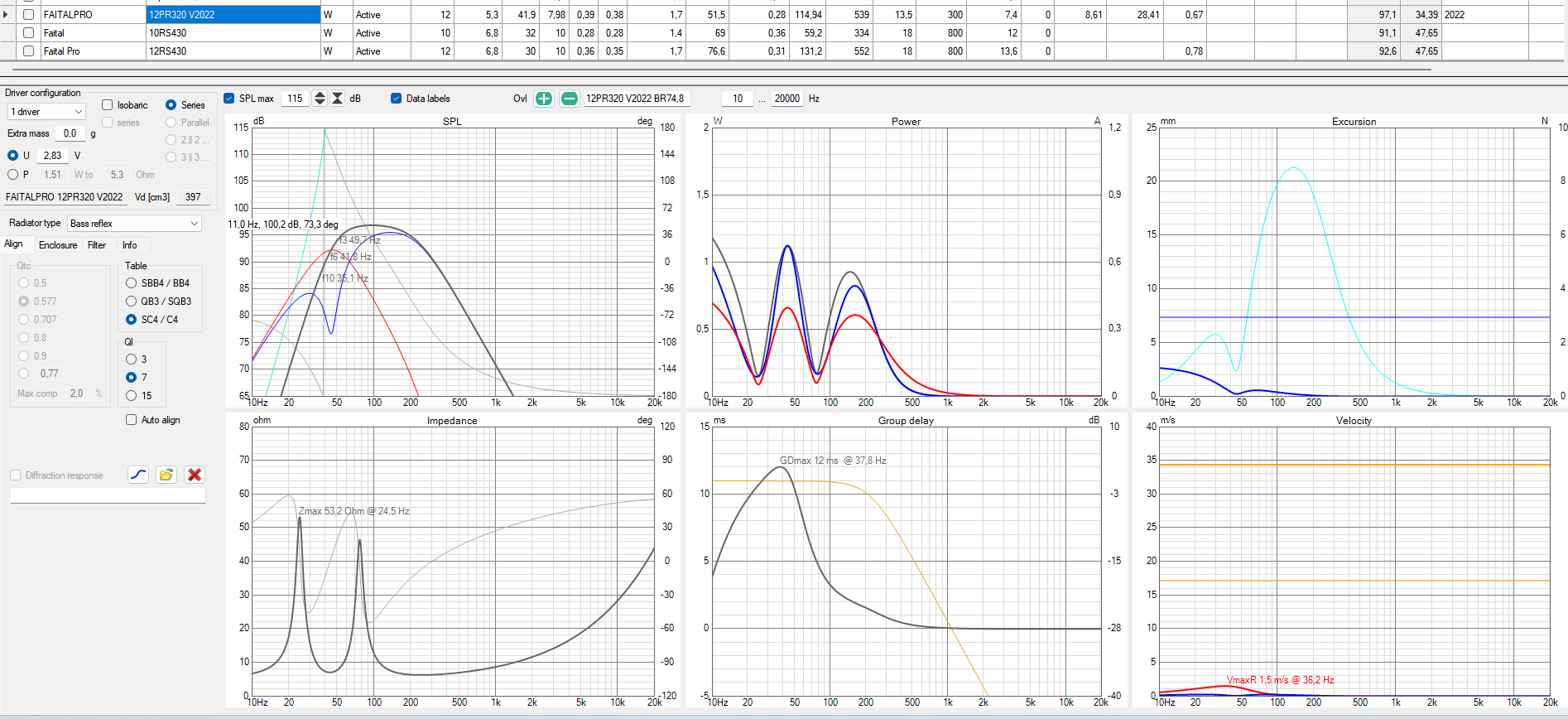Toggle the SPL max checkbox
This screenshot has width=1568, height=719.
pyautogui.click(x=229, y=99)
